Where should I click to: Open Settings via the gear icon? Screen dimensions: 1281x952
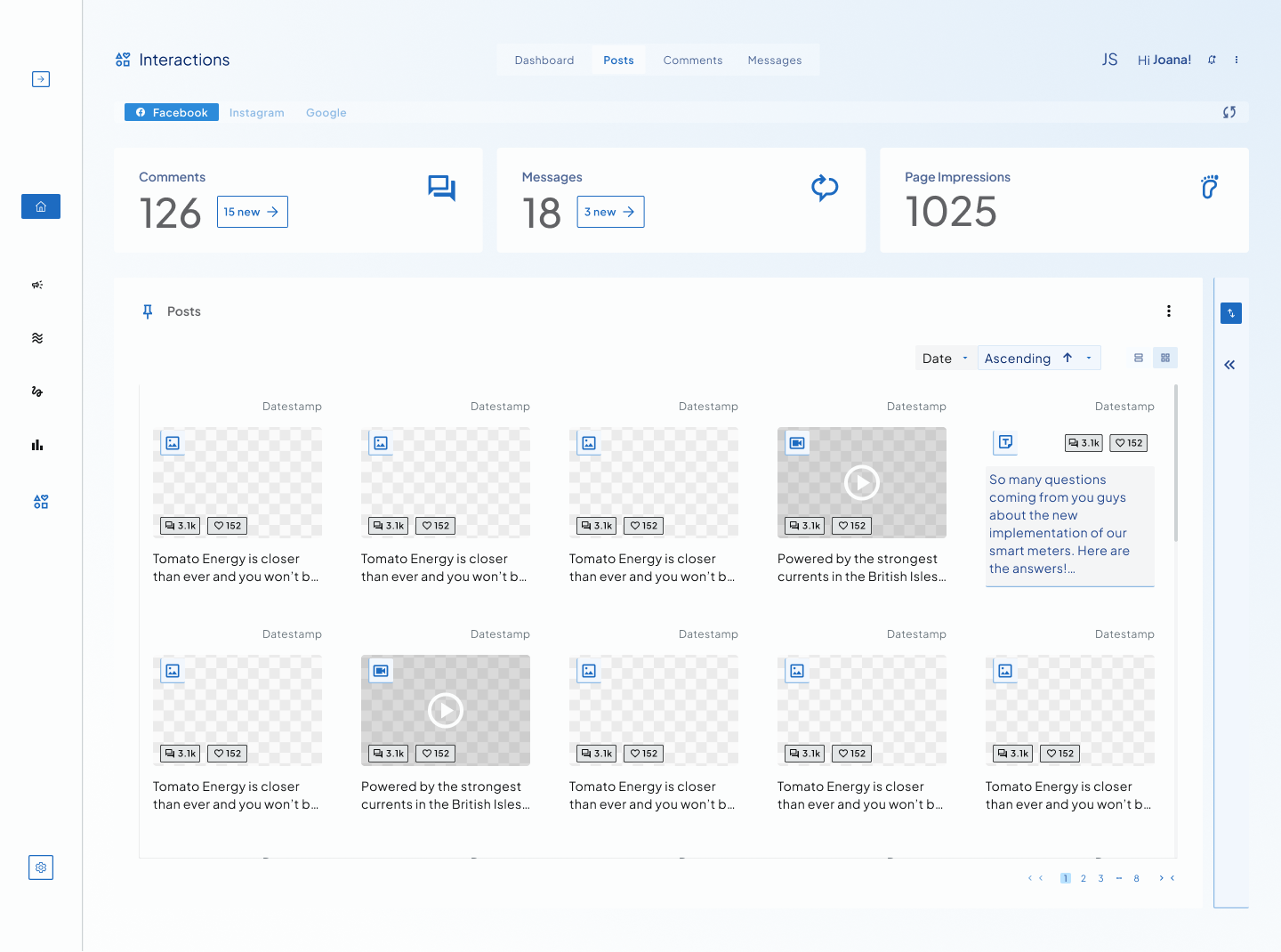tap(41, 867)
